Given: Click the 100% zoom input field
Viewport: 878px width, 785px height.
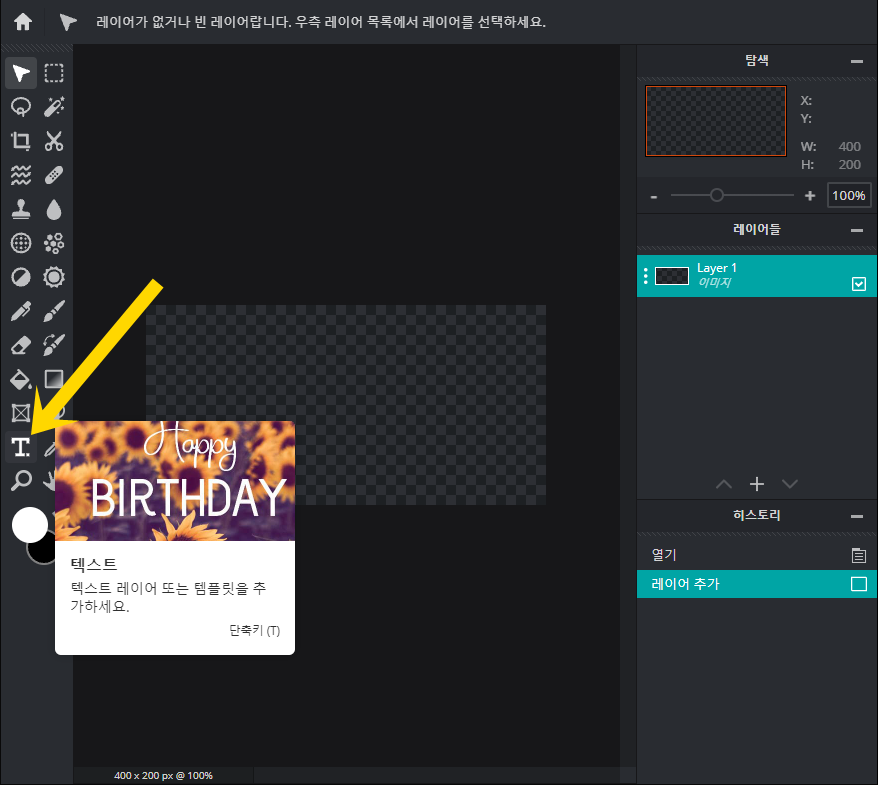Looking at the screenshot, I should point(848,195).
